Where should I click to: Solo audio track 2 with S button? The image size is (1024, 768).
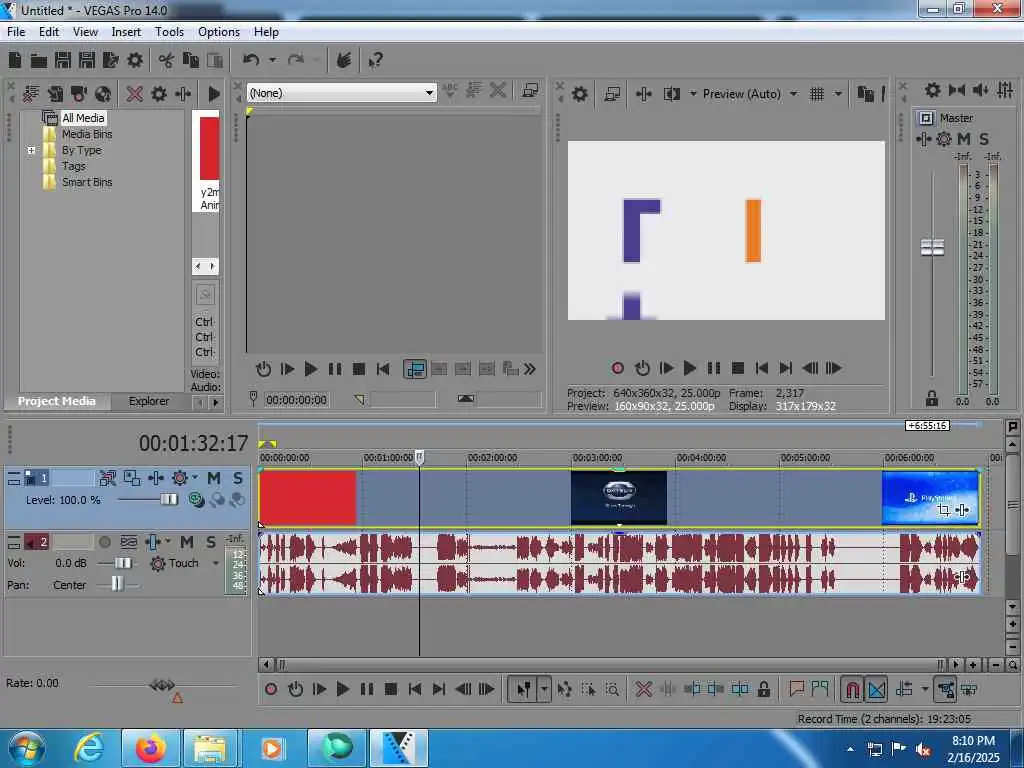pyautogui.click(x=211, y=542)
